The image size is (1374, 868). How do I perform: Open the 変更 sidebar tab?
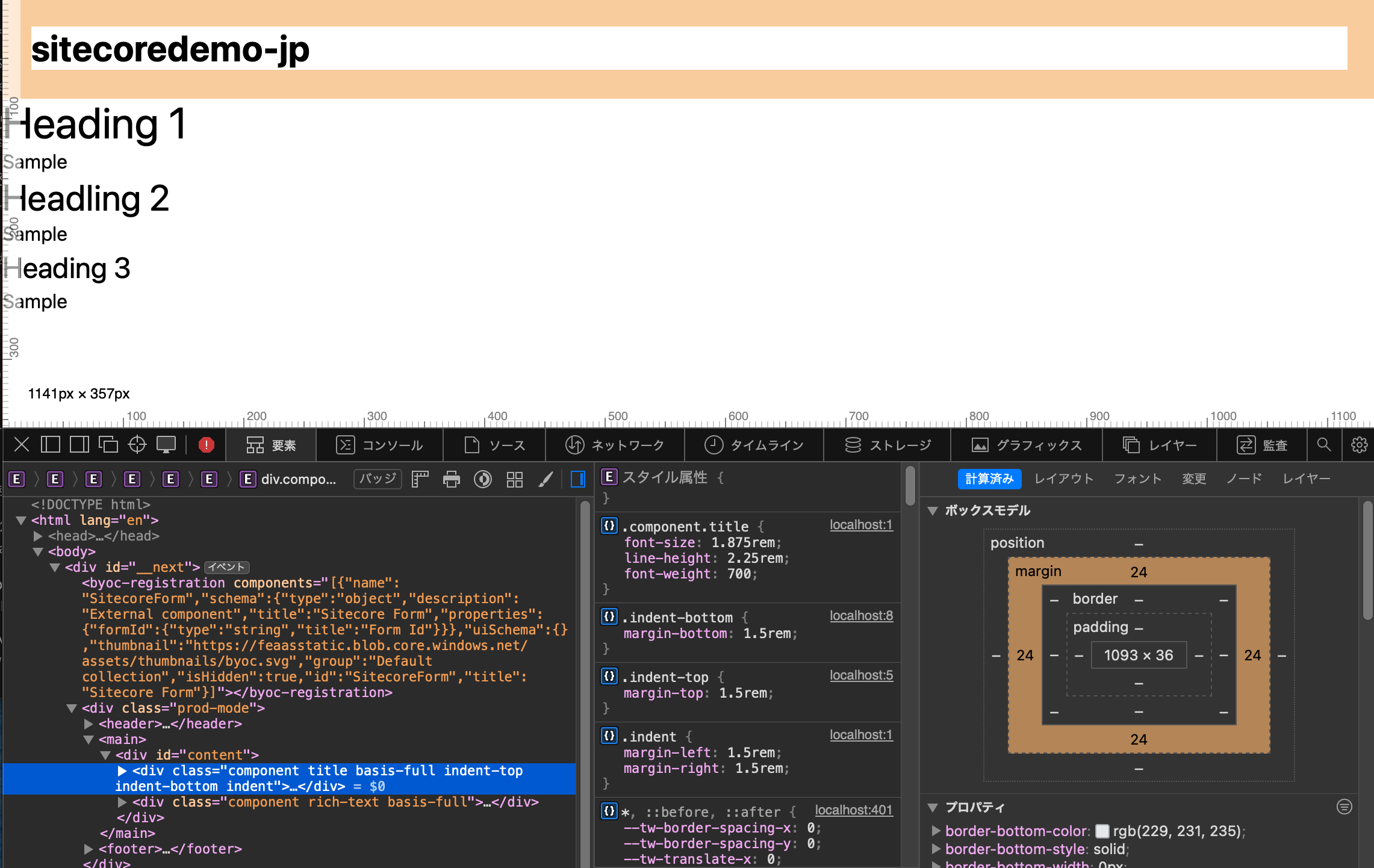(x=1194, y=479)
